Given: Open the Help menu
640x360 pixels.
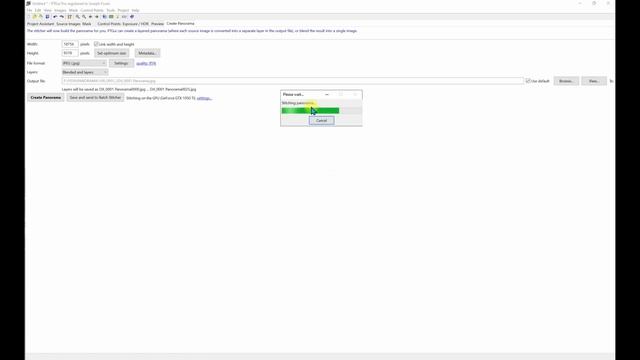Looking at the screenshot, I should point(136,10).
